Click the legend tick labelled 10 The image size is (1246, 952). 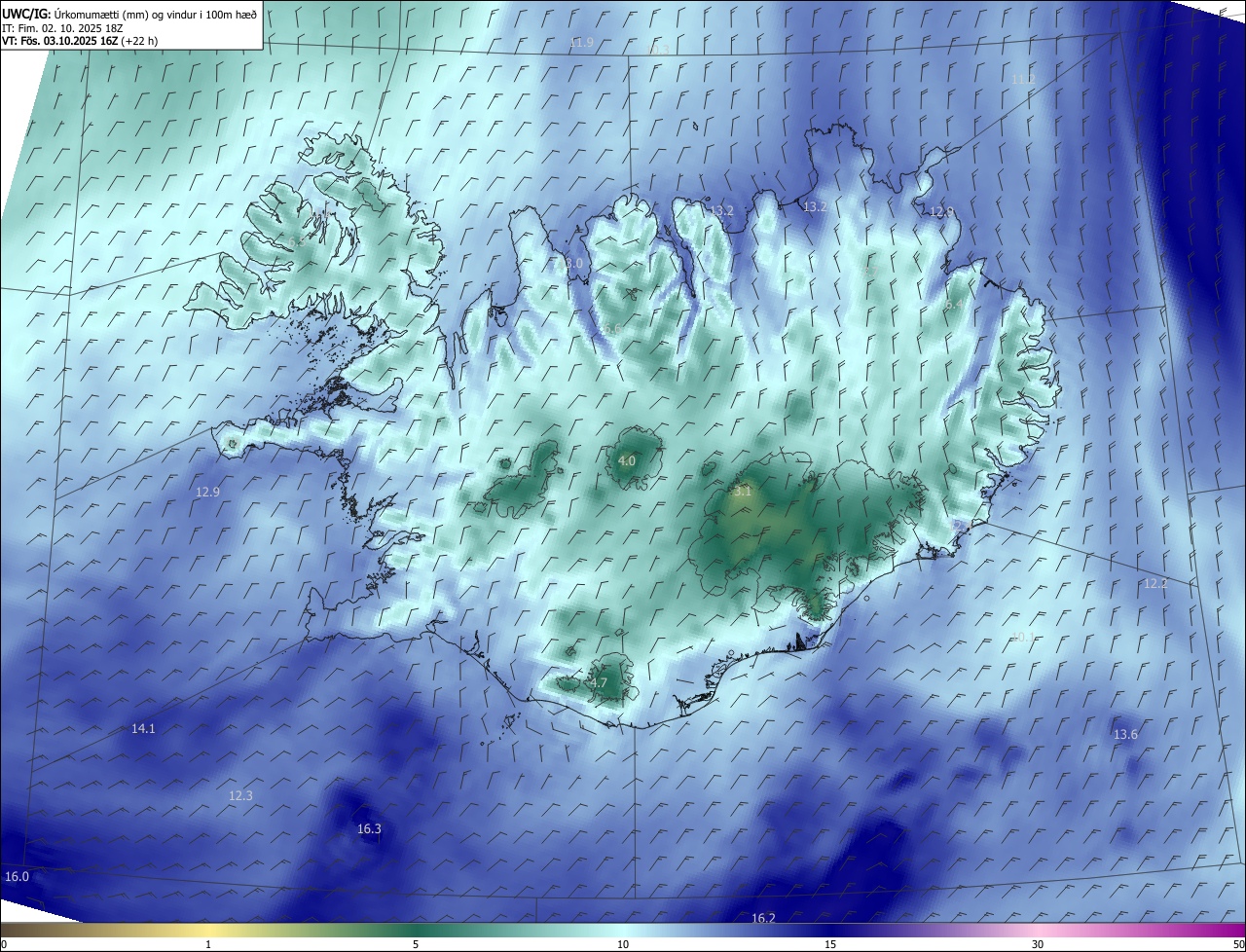(623, 944)
